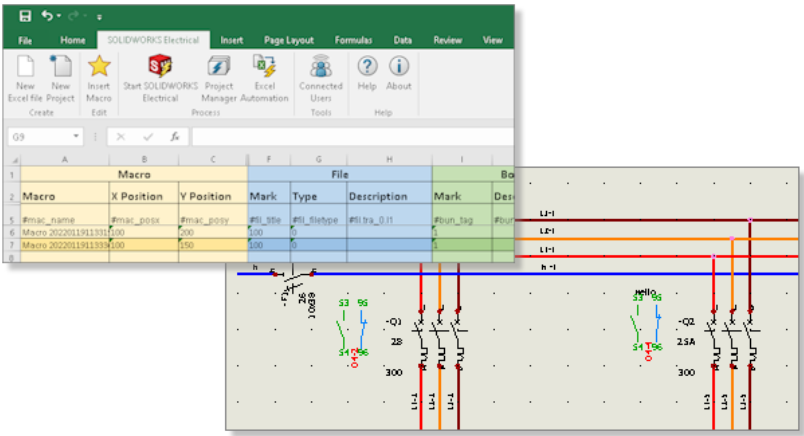The image size is (804, 436).
Task: Click the formula bar Enter checkmark
Action: [x=148, y=137]
